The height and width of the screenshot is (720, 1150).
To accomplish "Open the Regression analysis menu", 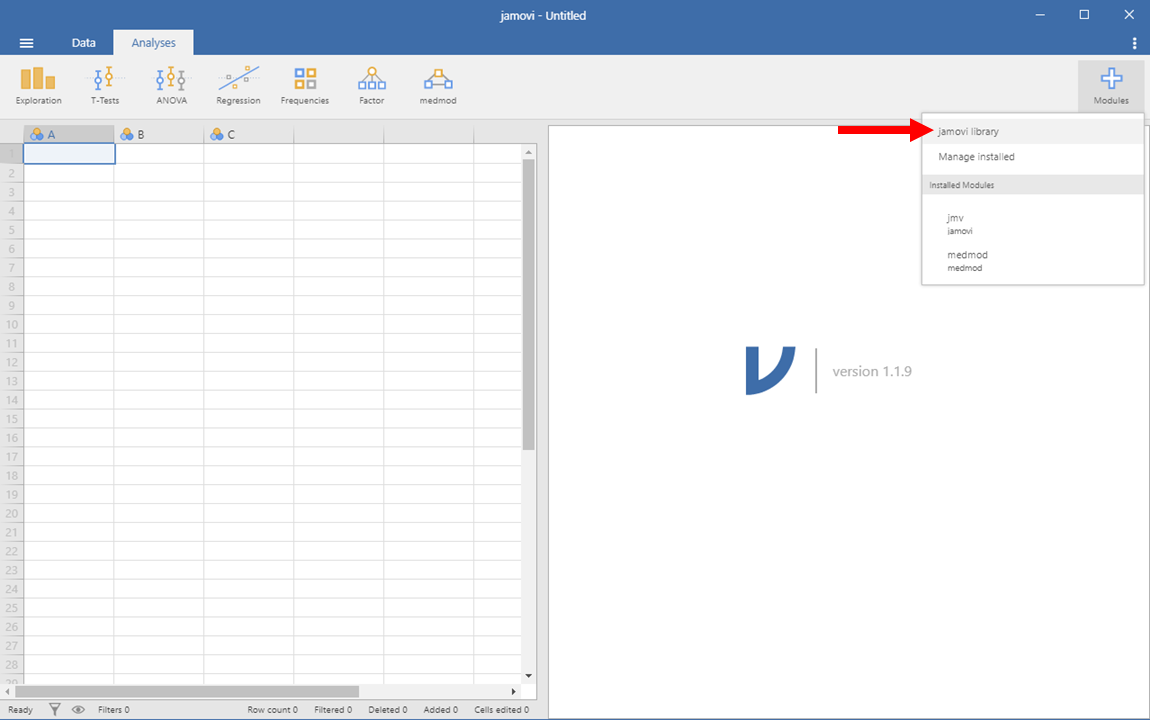I will (238, 85).
